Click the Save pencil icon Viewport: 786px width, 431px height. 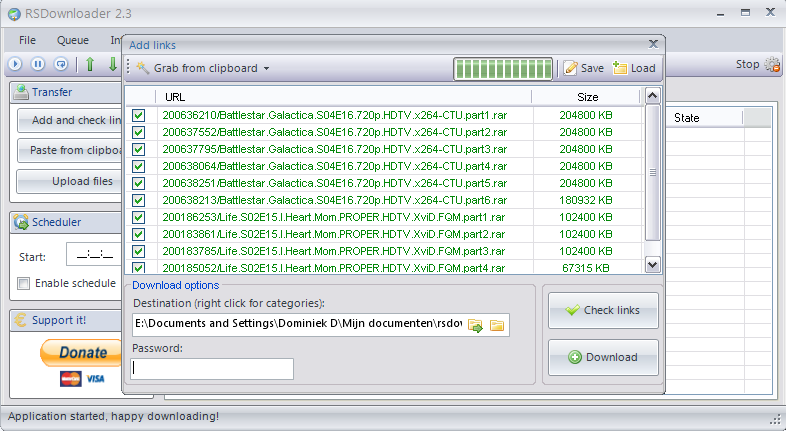click(x=570, y=68)
